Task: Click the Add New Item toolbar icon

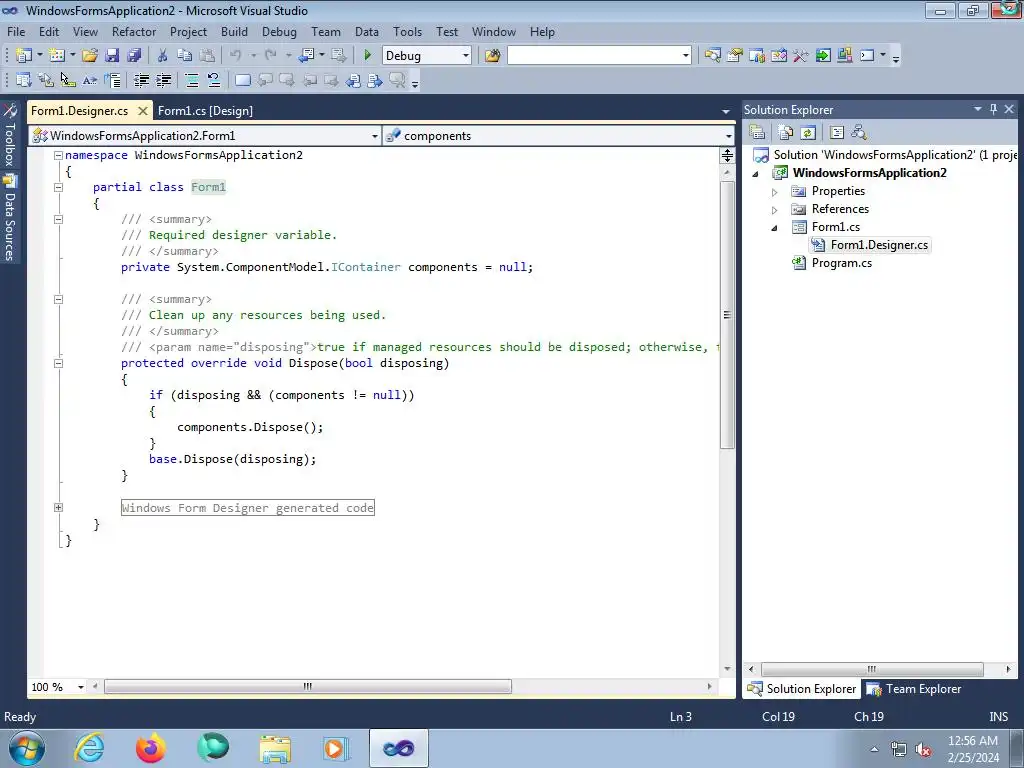Action: (57, 56)
